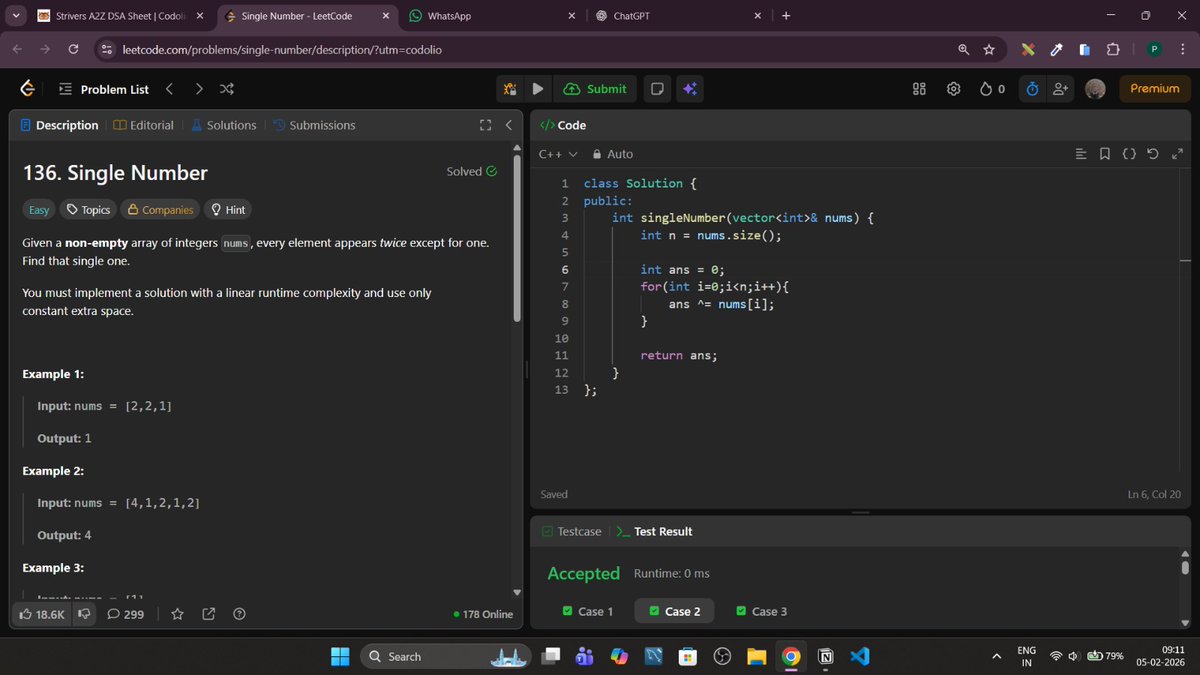Like the problem thumbs up
Image resolution: width=1200 pixels, height=675 pixels.
42,614
